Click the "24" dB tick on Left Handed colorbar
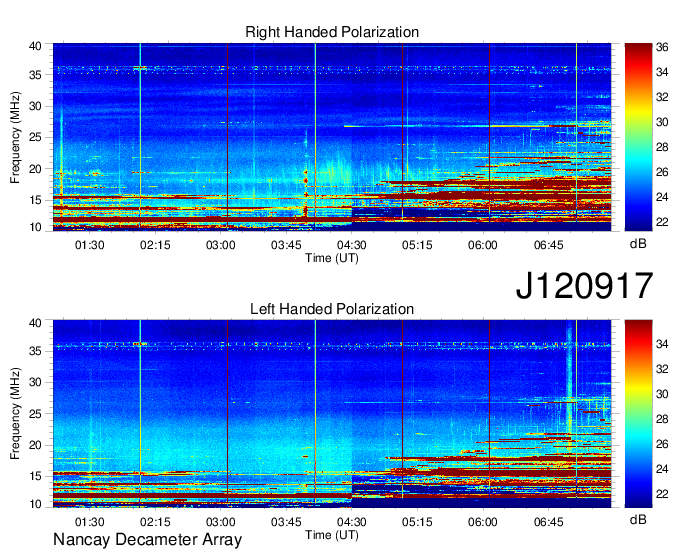The height and width of the screenshot is (552, 680). click(662, 469)
